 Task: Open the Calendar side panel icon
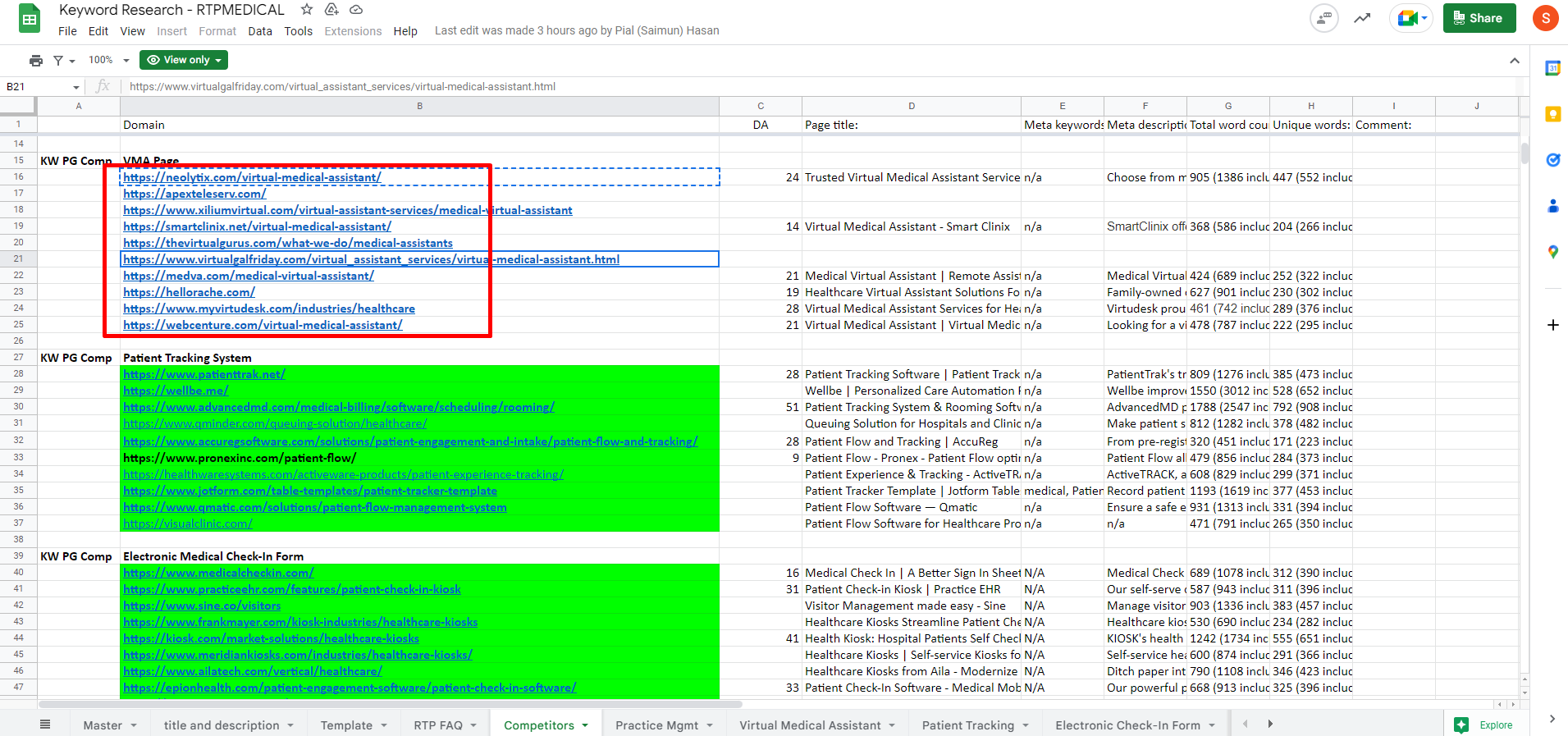click(x=1552, y=69)
